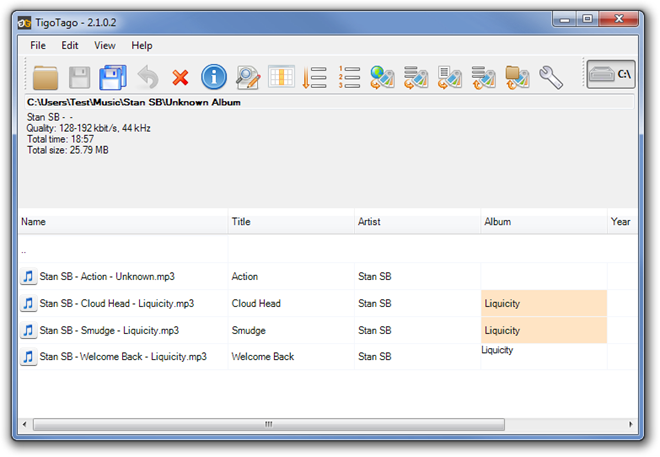Click the folder path bar

(330, 102)
